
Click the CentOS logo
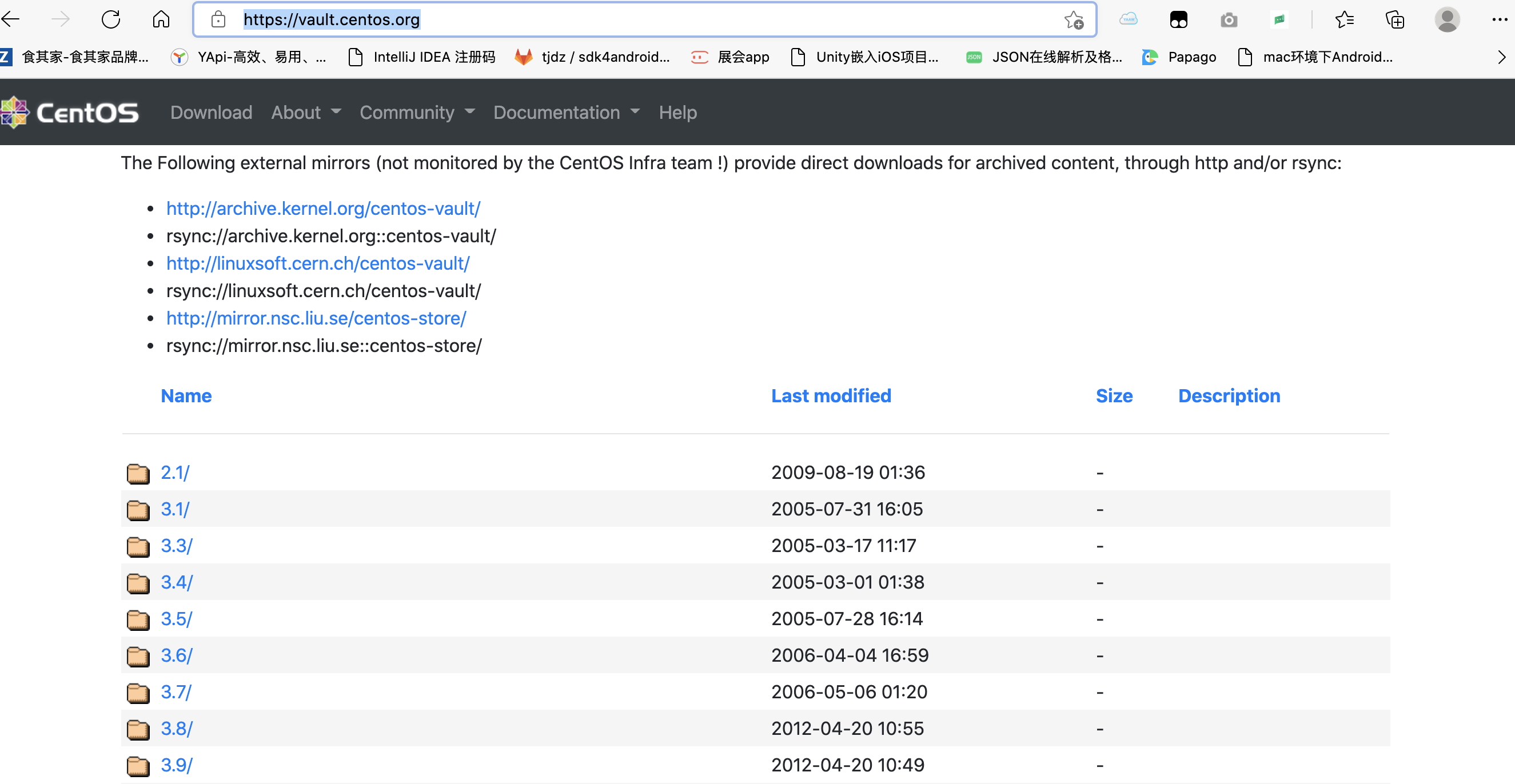(70, 111)
